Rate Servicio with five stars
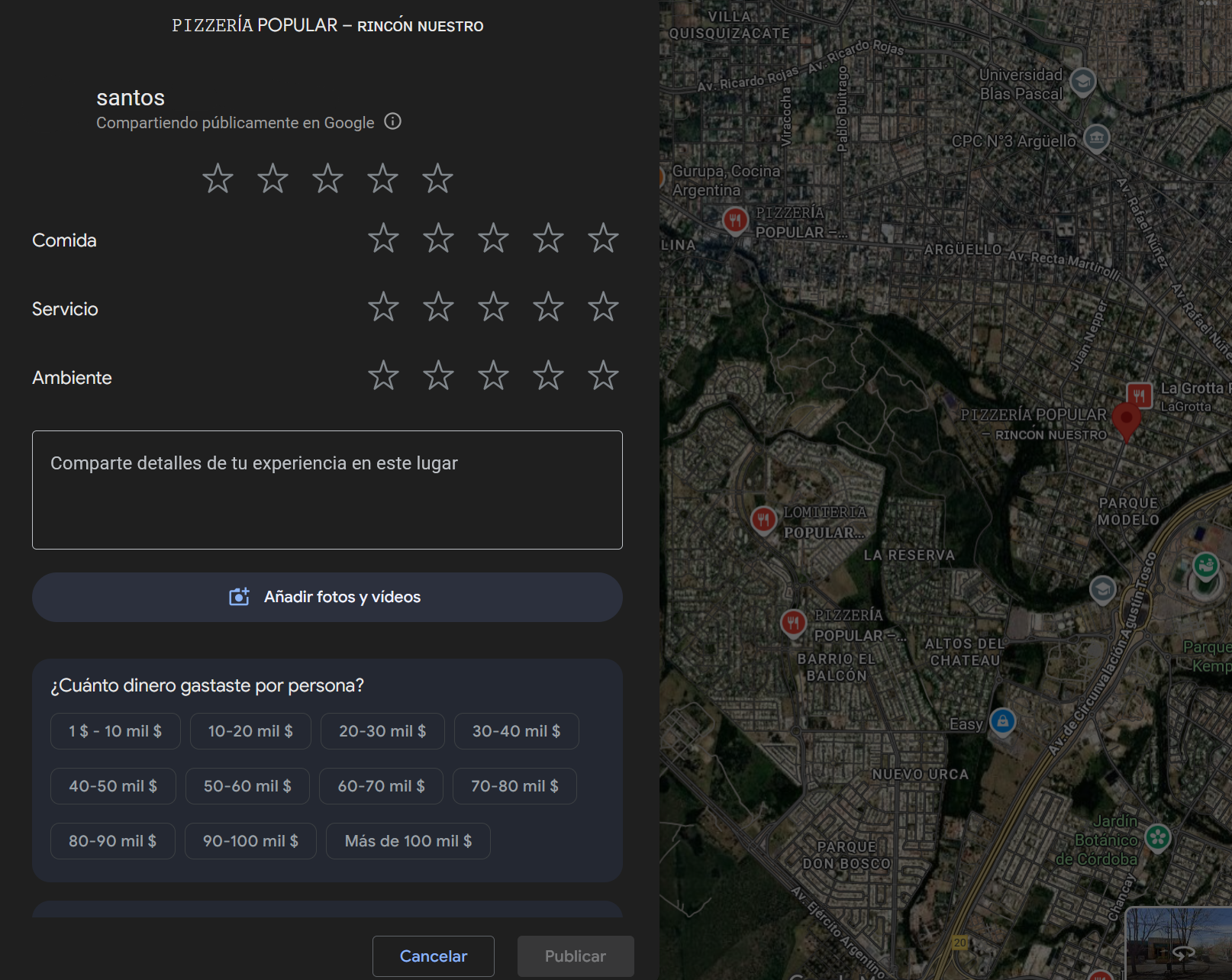Image resolution: width=1232 pixels, height=980 pixels. click(x=603, y=308)
